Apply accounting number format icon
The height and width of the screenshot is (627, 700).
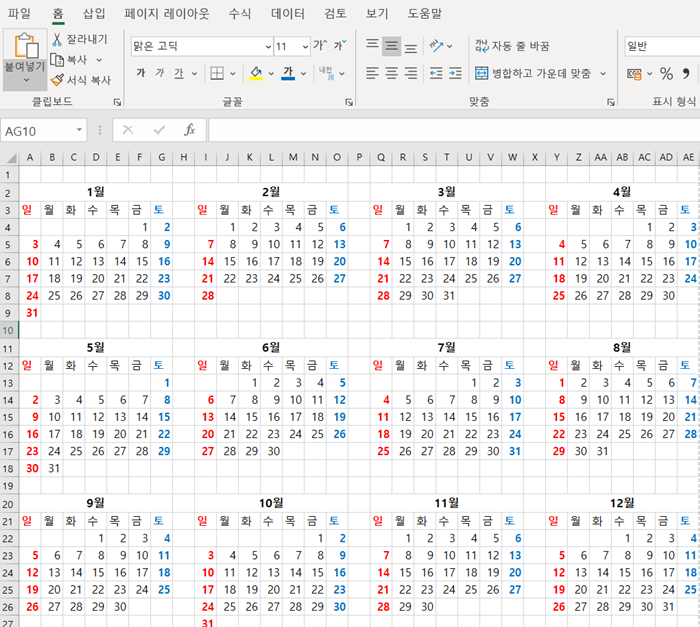[x=634, y=74]
